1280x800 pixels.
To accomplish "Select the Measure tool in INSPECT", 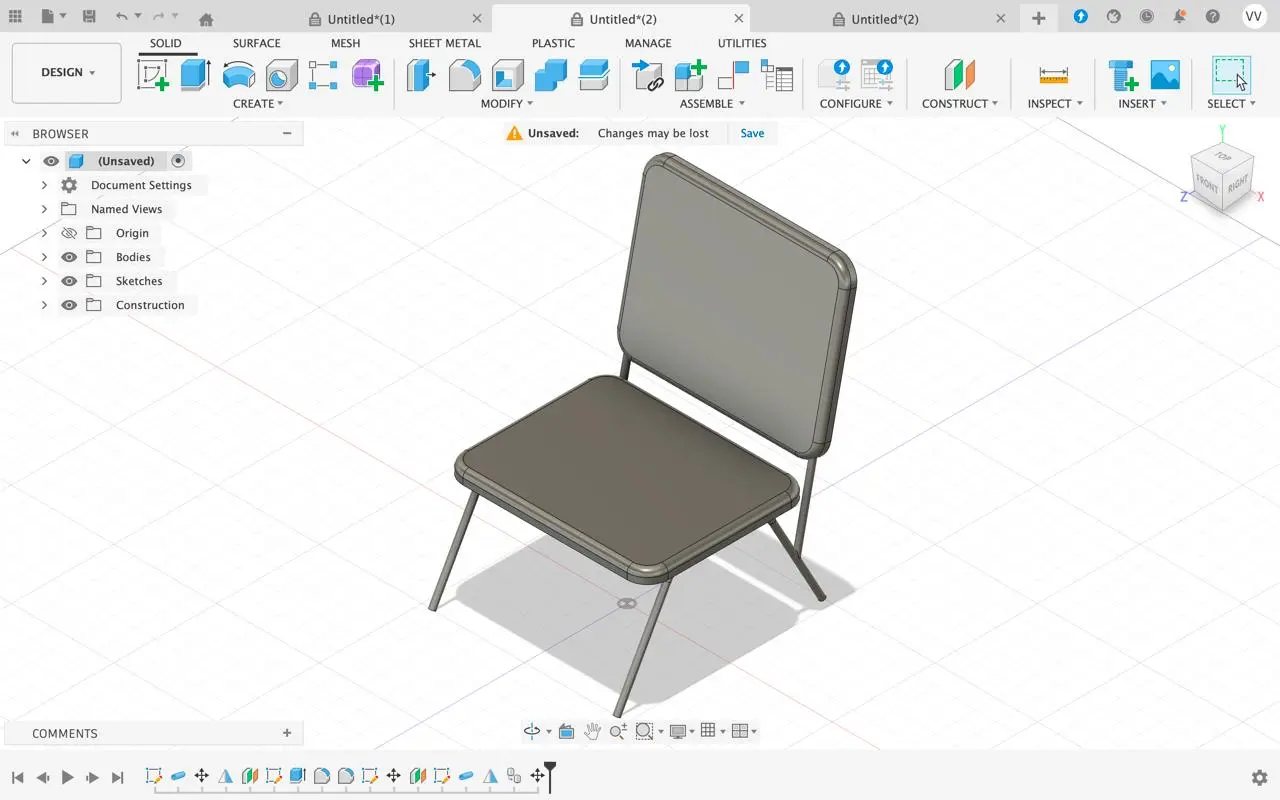I will coord(1053,75).
